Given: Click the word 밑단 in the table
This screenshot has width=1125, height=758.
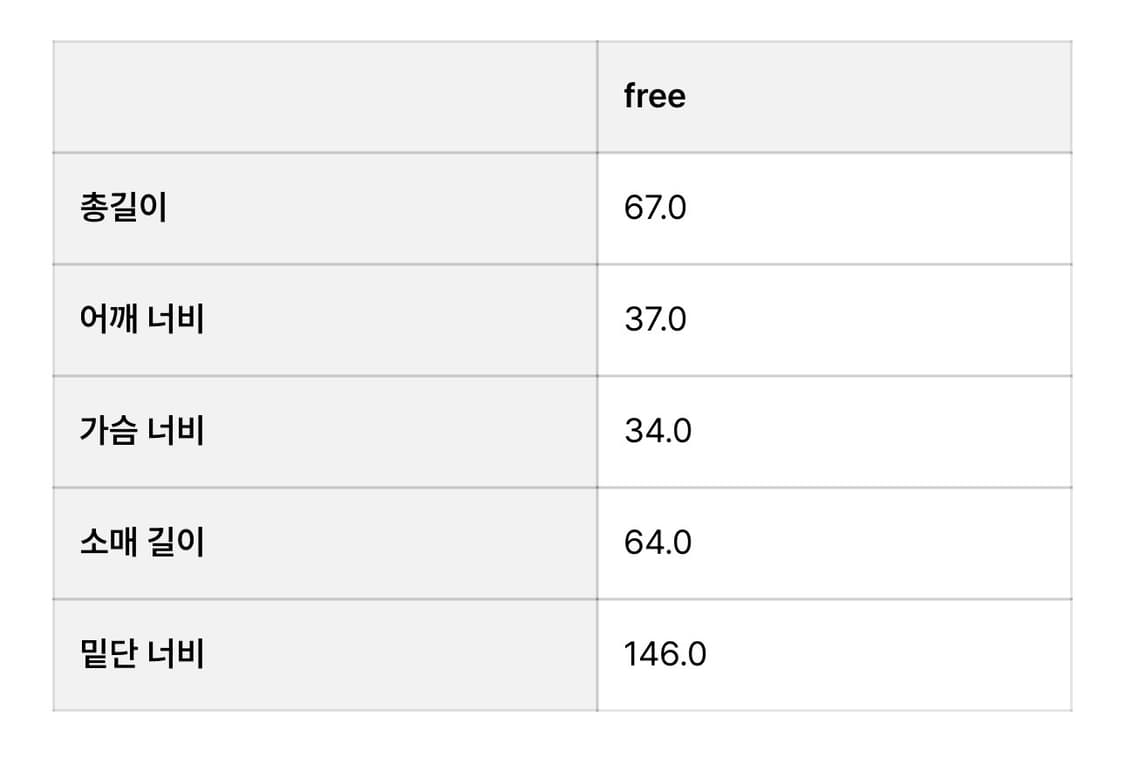Looking at the screenshot, I should [107, 655].
